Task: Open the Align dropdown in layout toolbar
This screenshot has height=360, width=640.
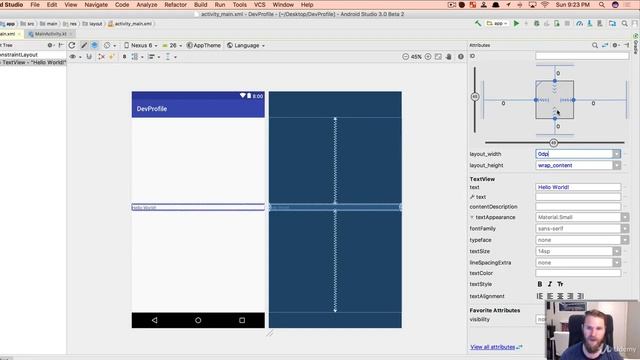Action: click(153, 57)
